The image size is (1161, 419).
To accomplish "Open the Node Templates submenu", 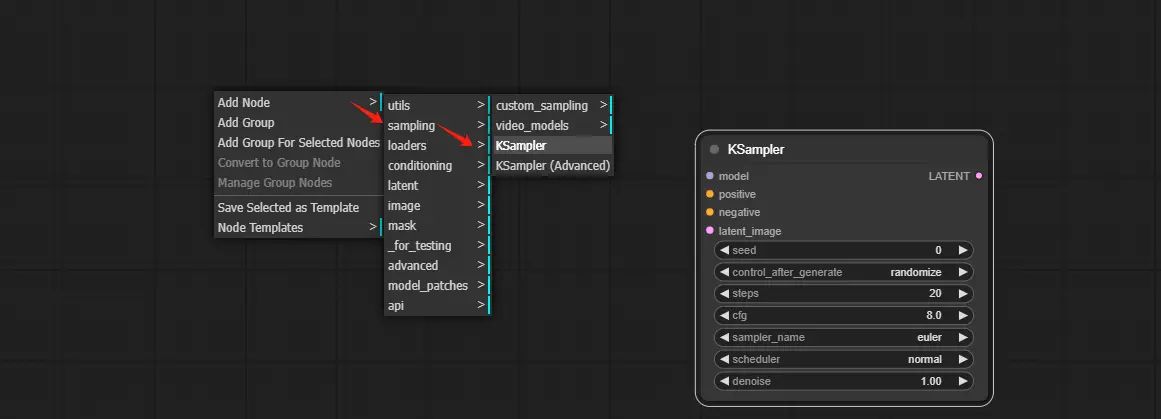I will (297, 228).
